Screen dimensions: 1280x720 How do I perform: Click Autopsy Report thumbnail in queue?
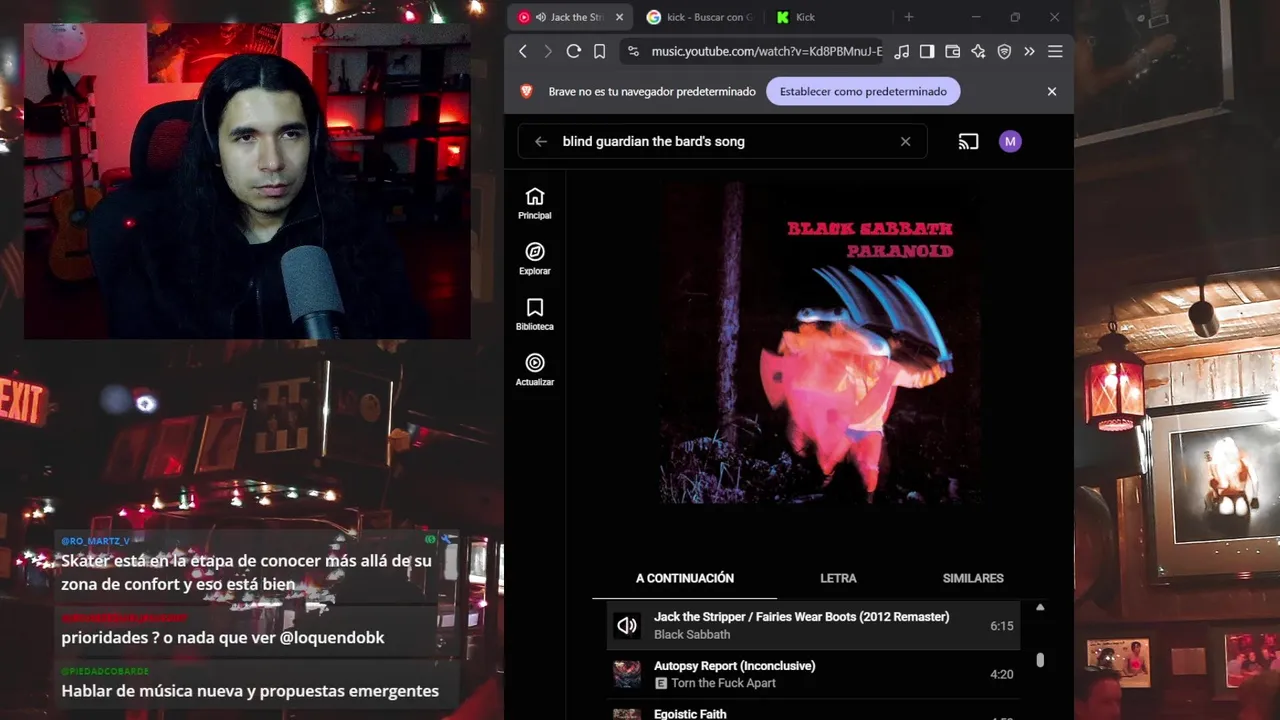tap(627, 674)
